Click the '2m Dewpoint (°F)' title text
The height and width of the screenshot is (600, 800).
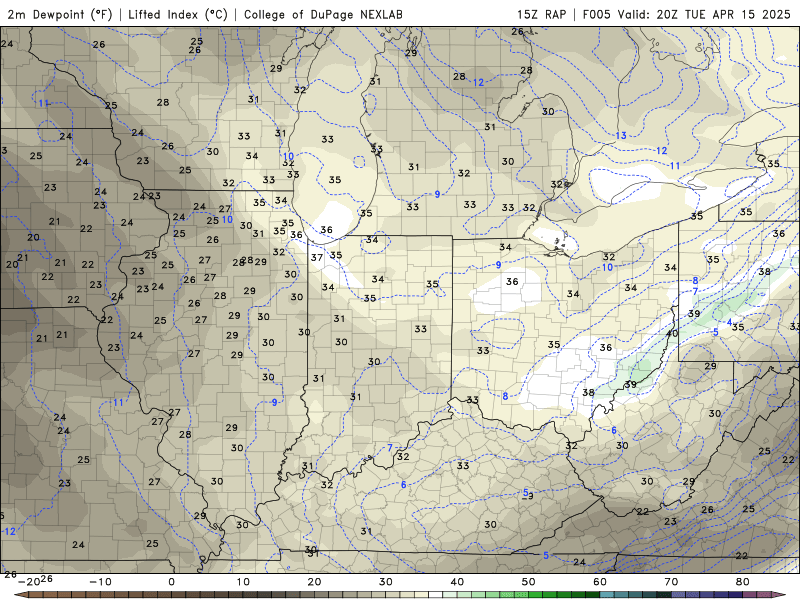tap(60, 14)
